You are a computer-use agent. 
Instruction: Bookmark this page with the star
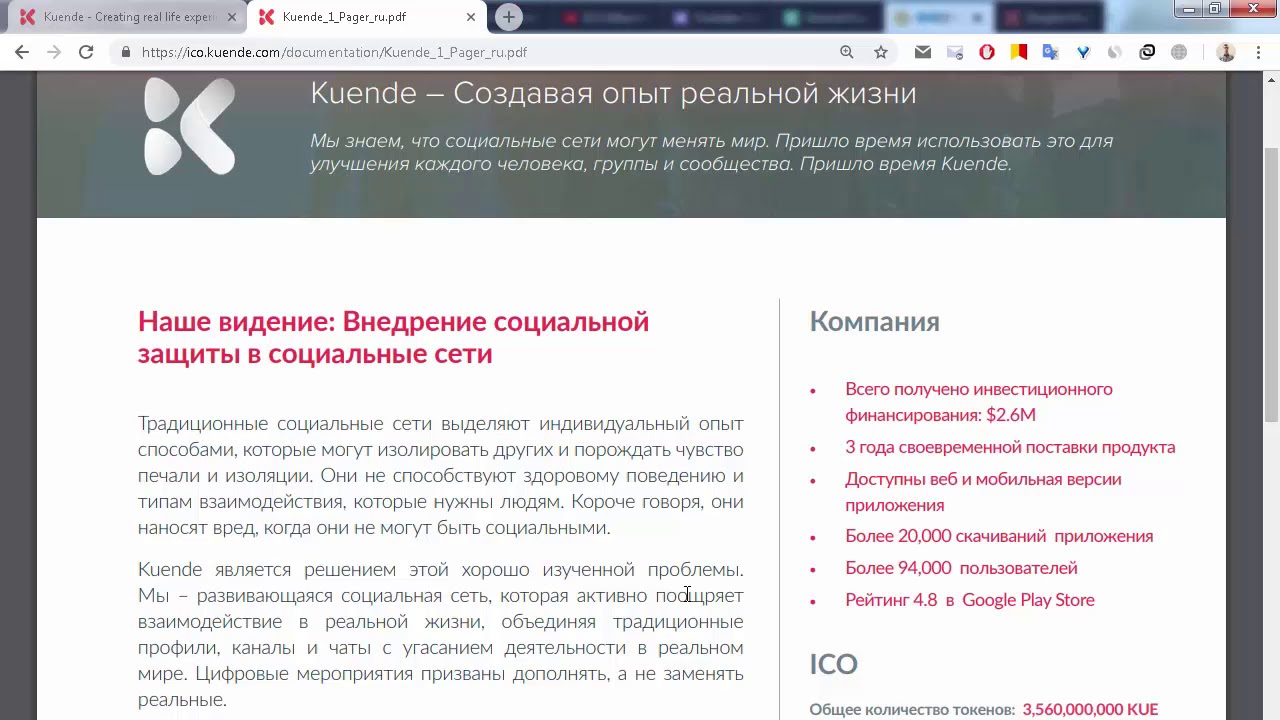[x=881, y=52]
